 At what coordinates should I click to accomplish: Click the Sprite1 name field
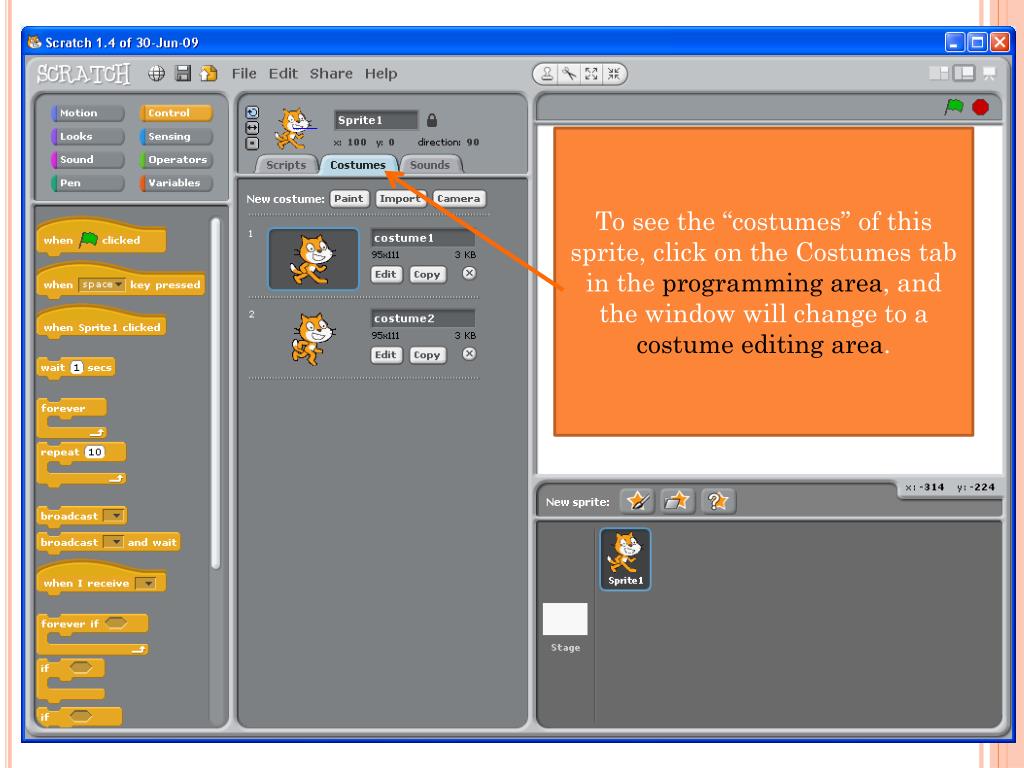[376, 120]
